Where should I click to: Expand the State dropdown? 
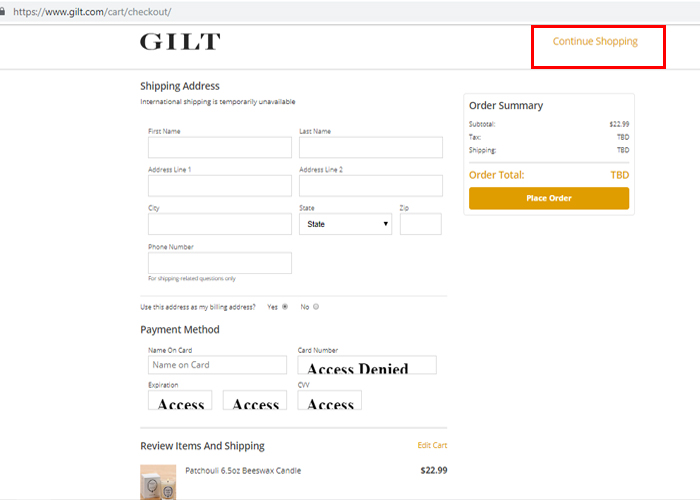pyautogui.click(x=346, y=224)
